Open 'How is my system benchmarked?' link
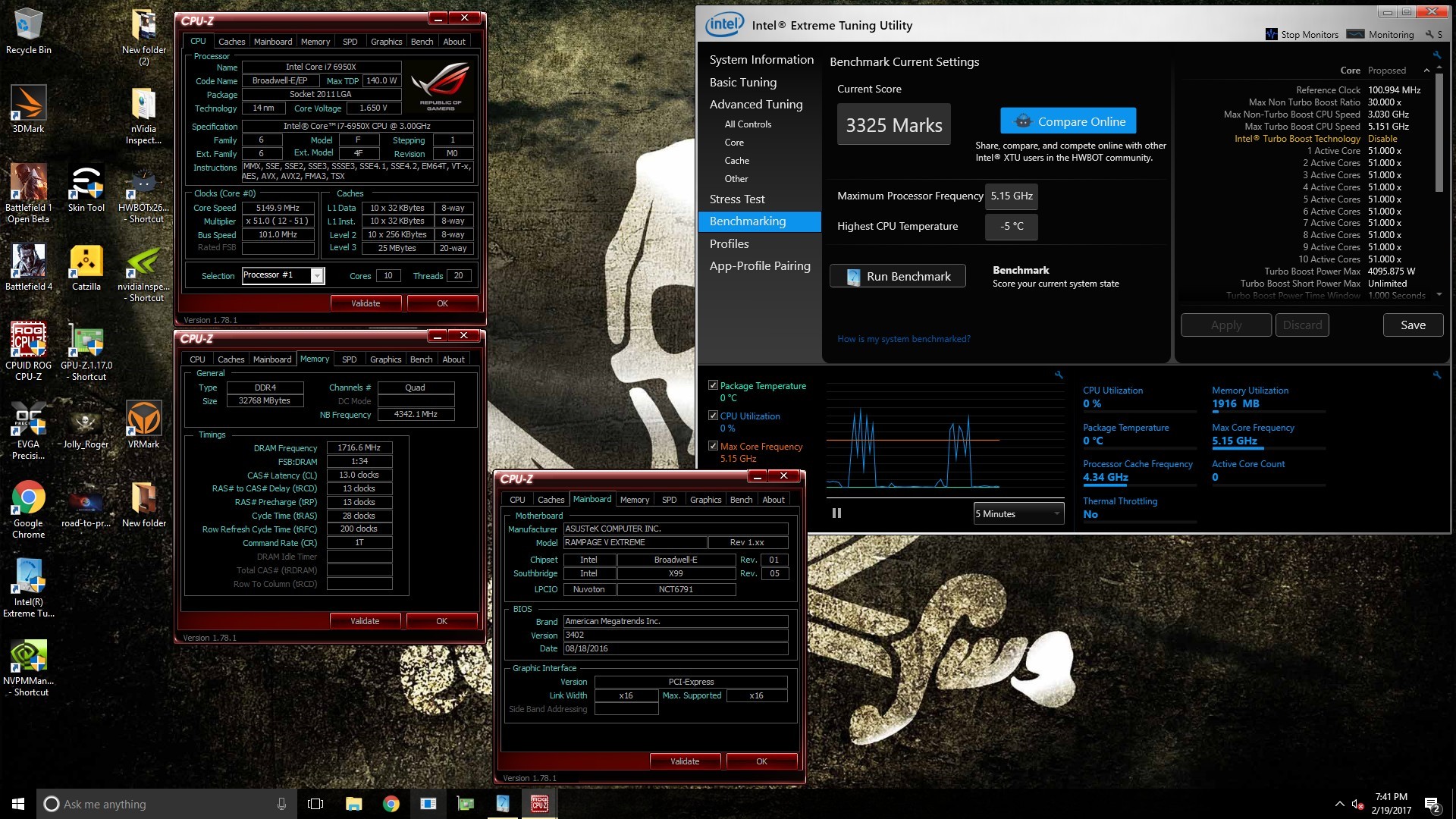The height and width of the screenshot is (819, 1456). 903,339
